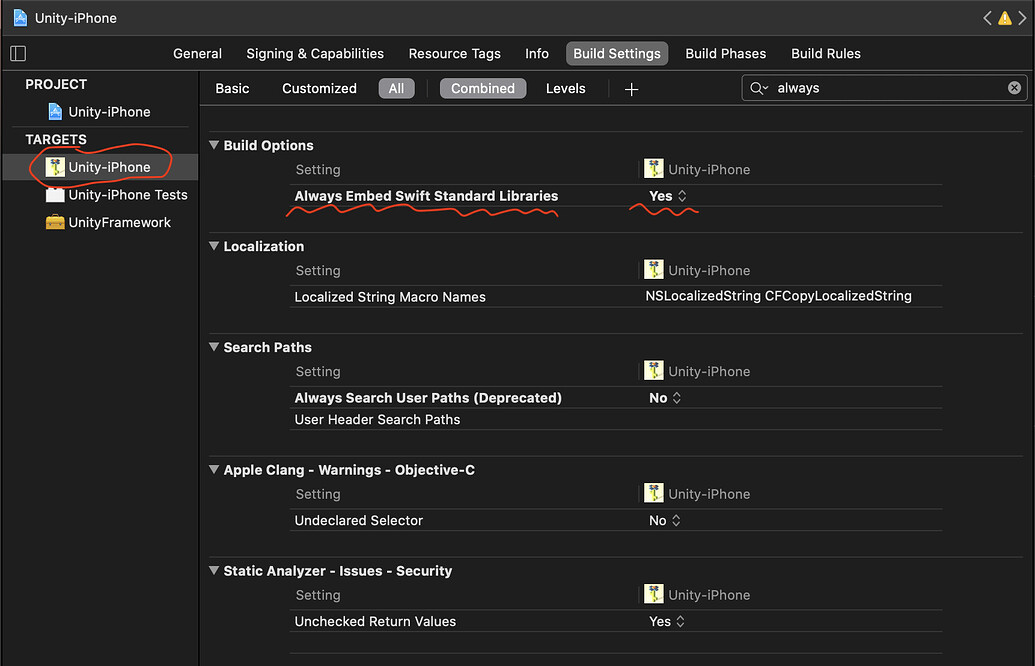Click the document icon beside Unity-iPhone title
Screen dimensions: 1035x666
21,17
